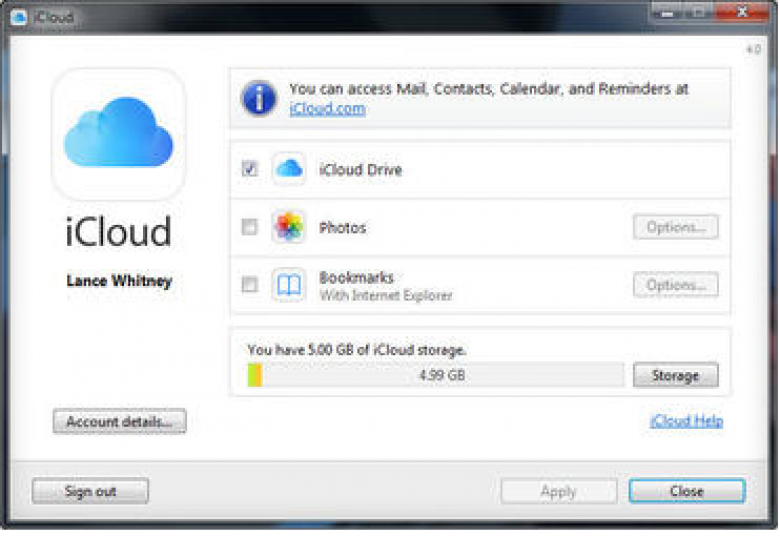The image size is (780, 536).
Task: Click the Apply button
Action: tap(559, 491)
